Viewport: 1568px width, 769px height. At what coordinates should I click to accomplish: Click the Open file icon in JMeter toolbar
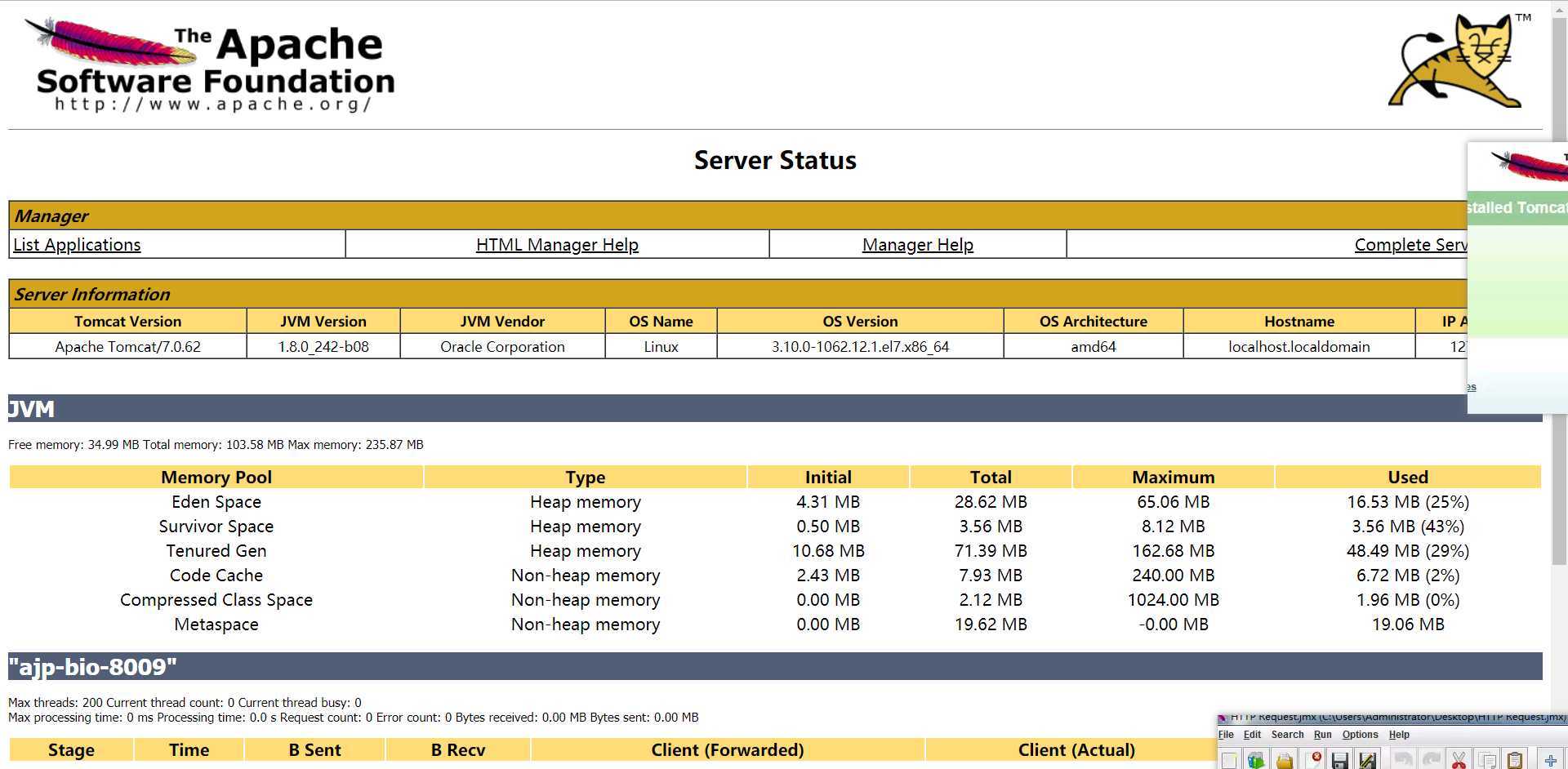pyautogui.click(x=1285, y=760)
